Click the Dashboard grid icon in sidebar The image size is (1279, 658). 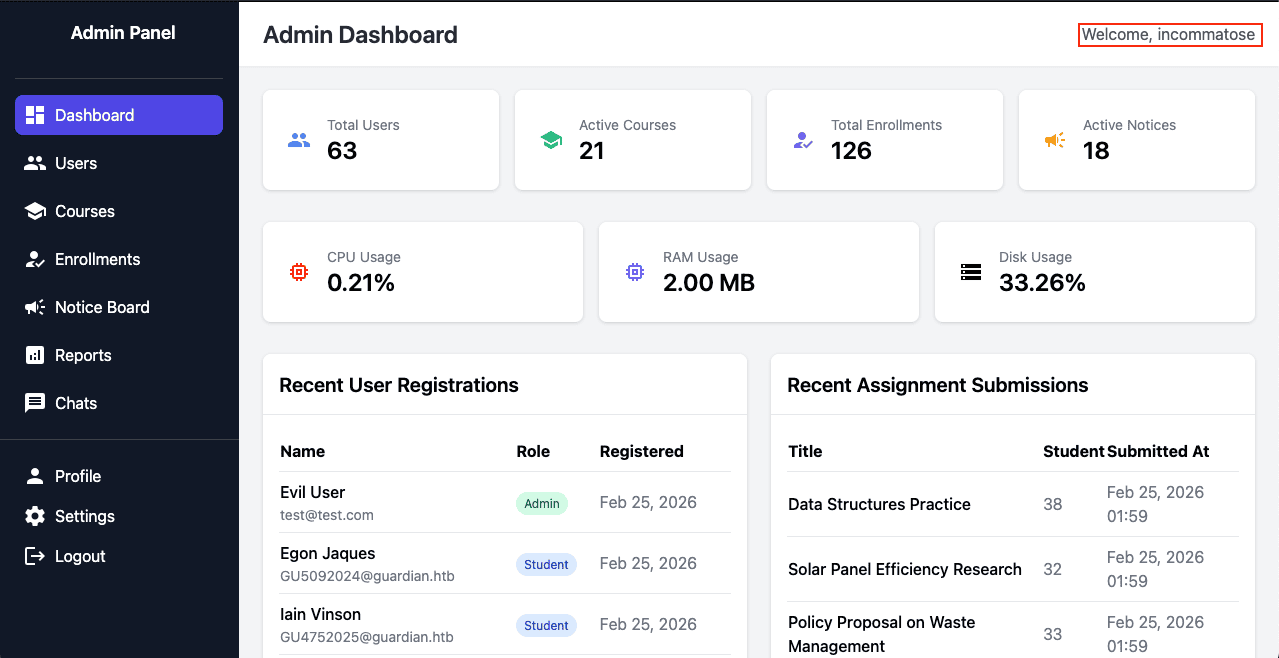click(35, 115)
